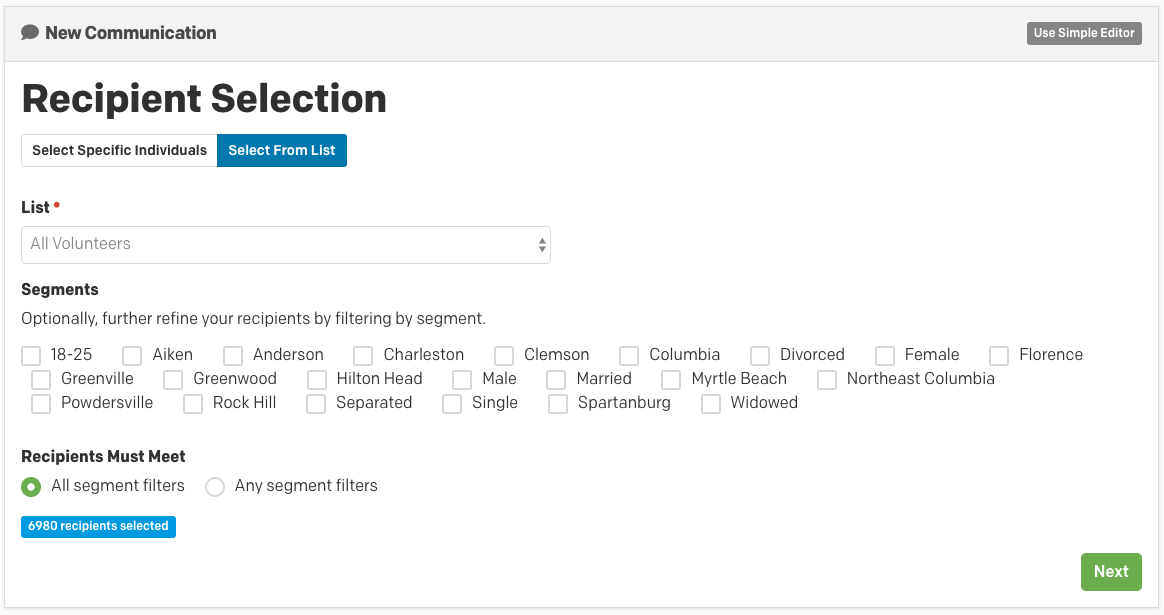Choose the Select From List tab

tap(282, 151)
